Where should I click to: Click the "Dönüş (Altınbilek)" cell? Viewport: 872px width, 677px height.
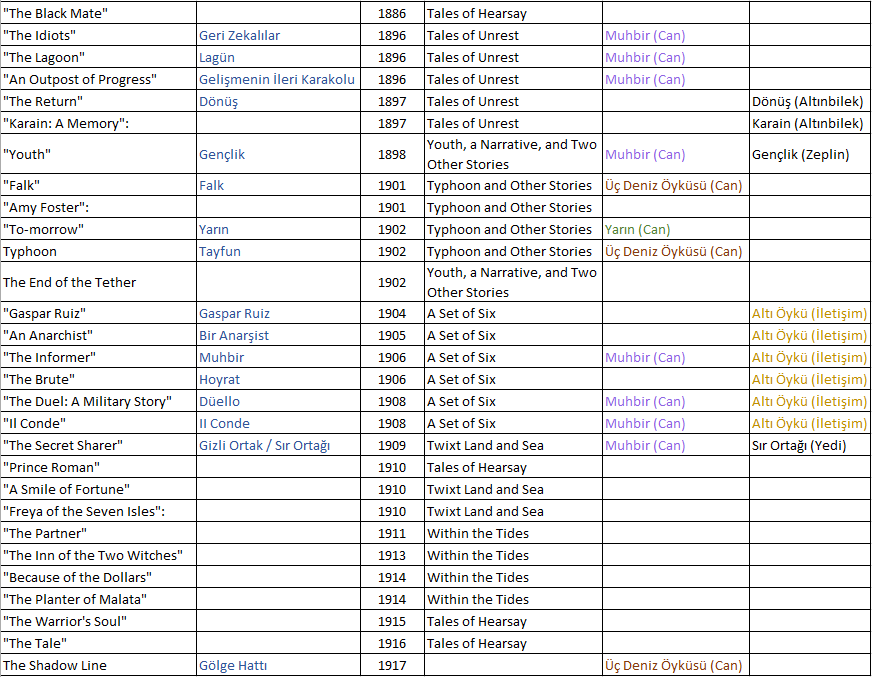[x=807, y=101]
